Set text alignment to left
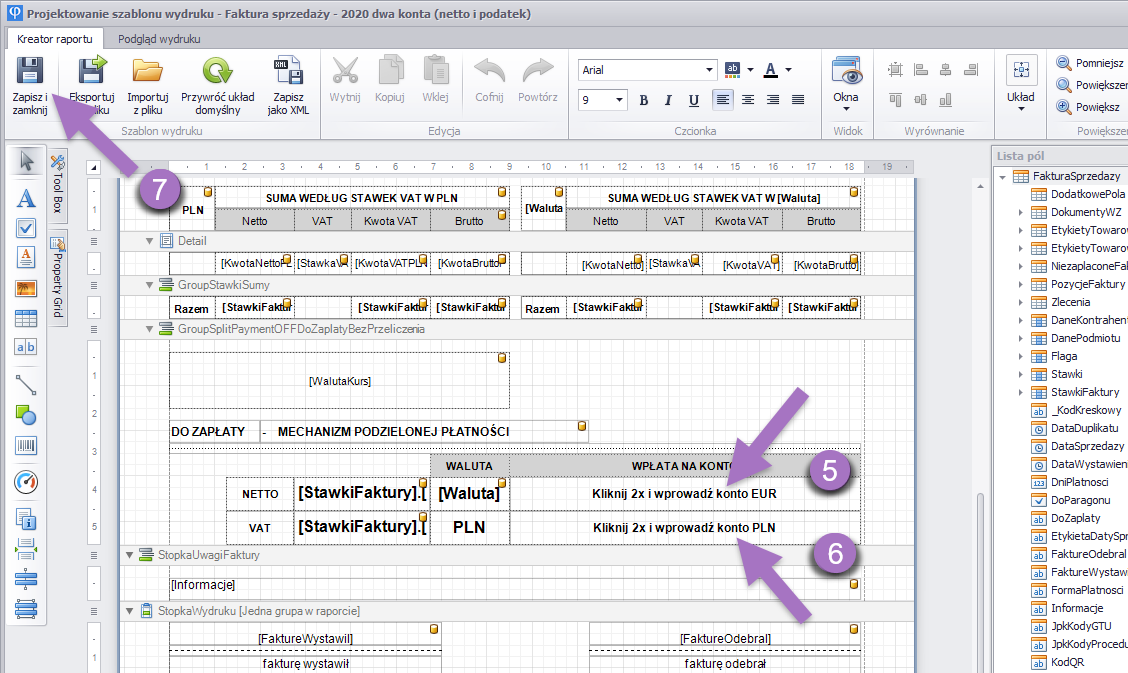 point(722,100)
